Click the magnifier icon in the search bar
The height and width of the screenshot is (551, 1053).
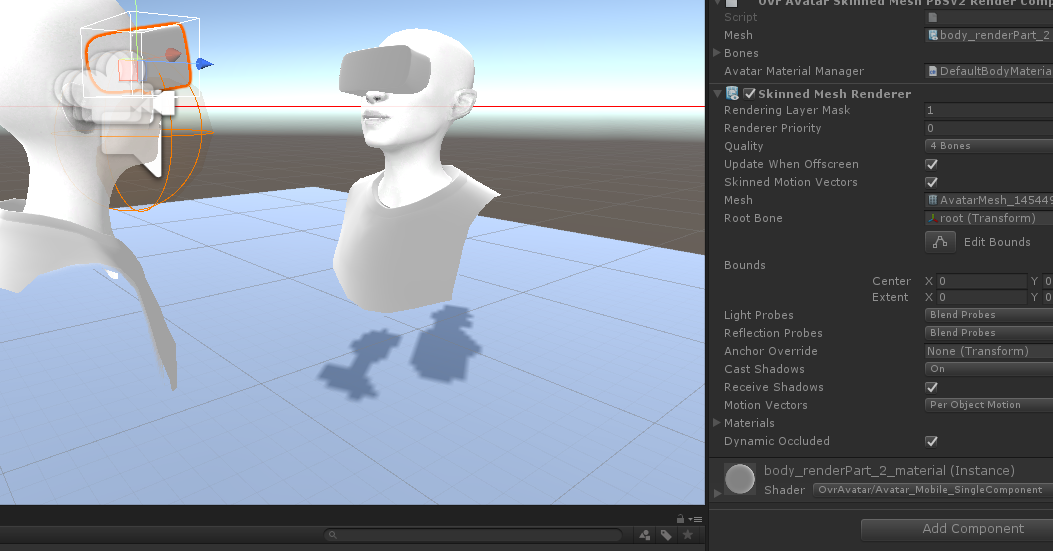pos(332,535)
